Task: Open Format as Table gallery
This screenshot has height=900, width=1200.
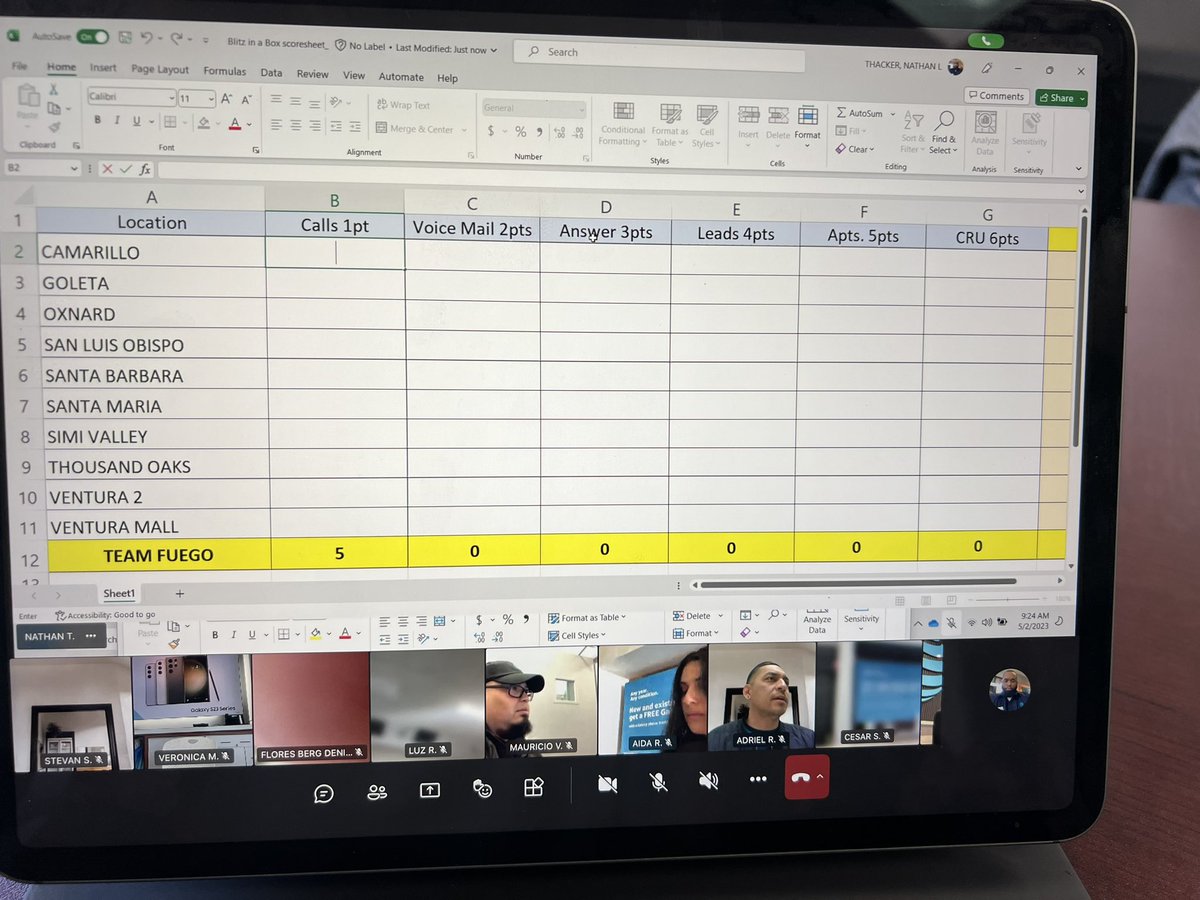Action: tap(670, 126)
